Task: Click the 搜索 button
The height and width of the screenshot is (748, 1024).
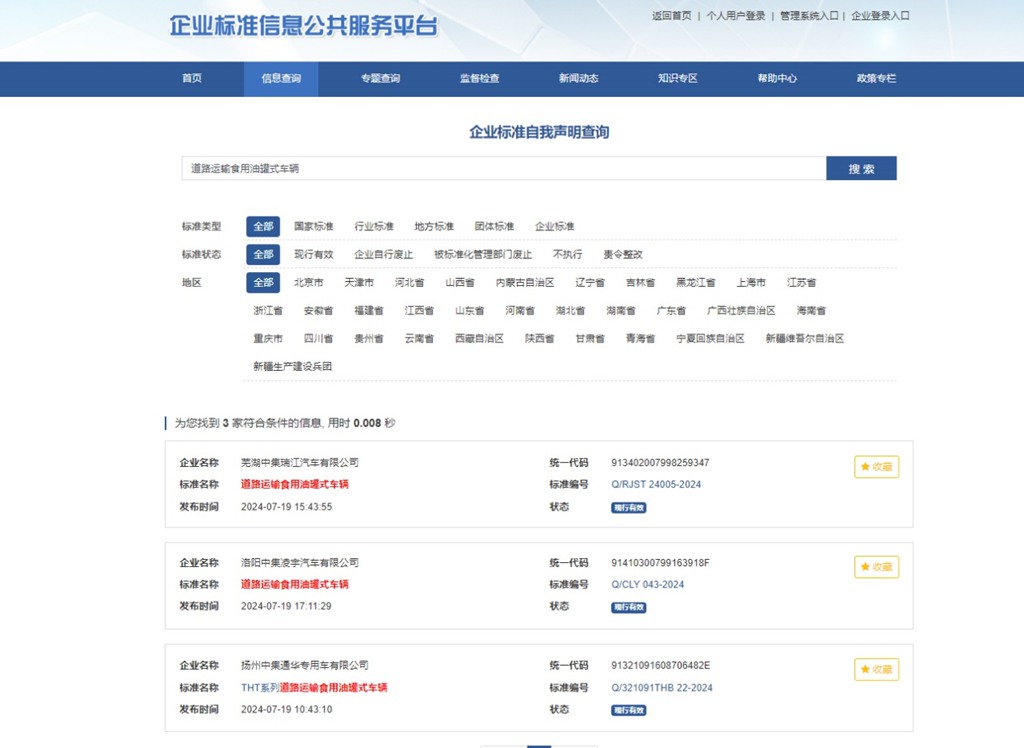Action: click(861, 168)
